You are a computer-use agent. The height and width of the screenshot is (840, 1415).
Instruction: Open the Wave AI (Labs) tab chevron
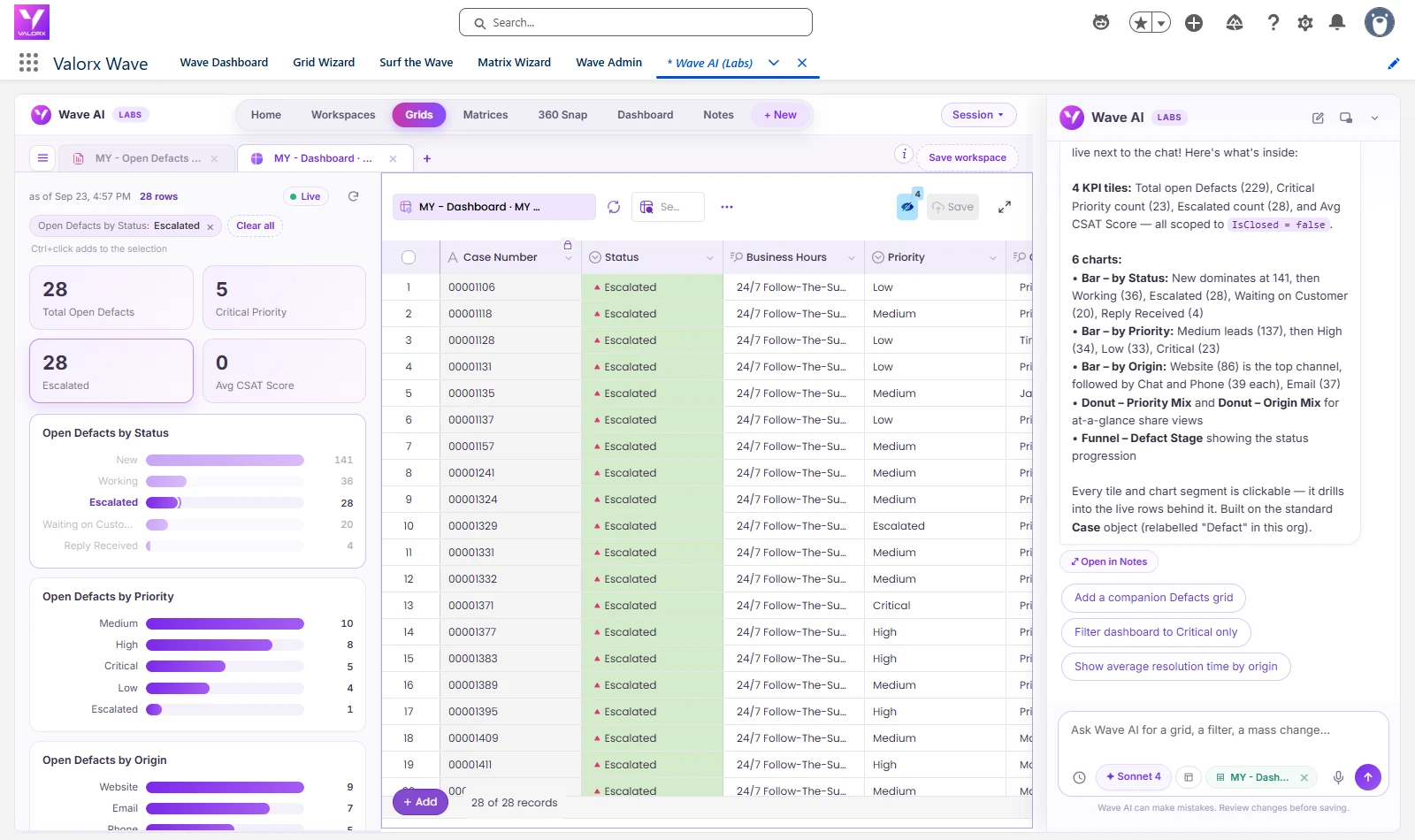(x=774, y=63)
